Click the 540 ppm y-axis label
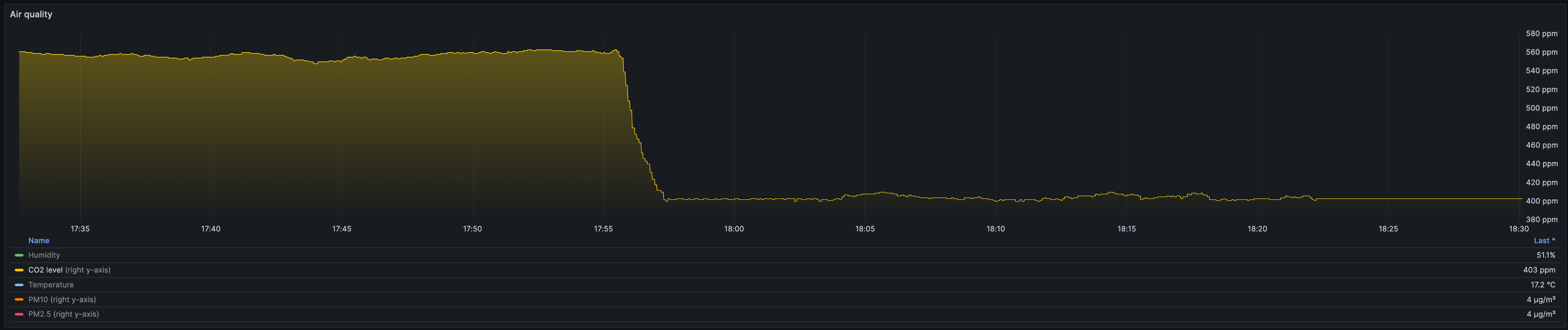This screenshot has width=1568, height=330. (x=1542, y=71)
